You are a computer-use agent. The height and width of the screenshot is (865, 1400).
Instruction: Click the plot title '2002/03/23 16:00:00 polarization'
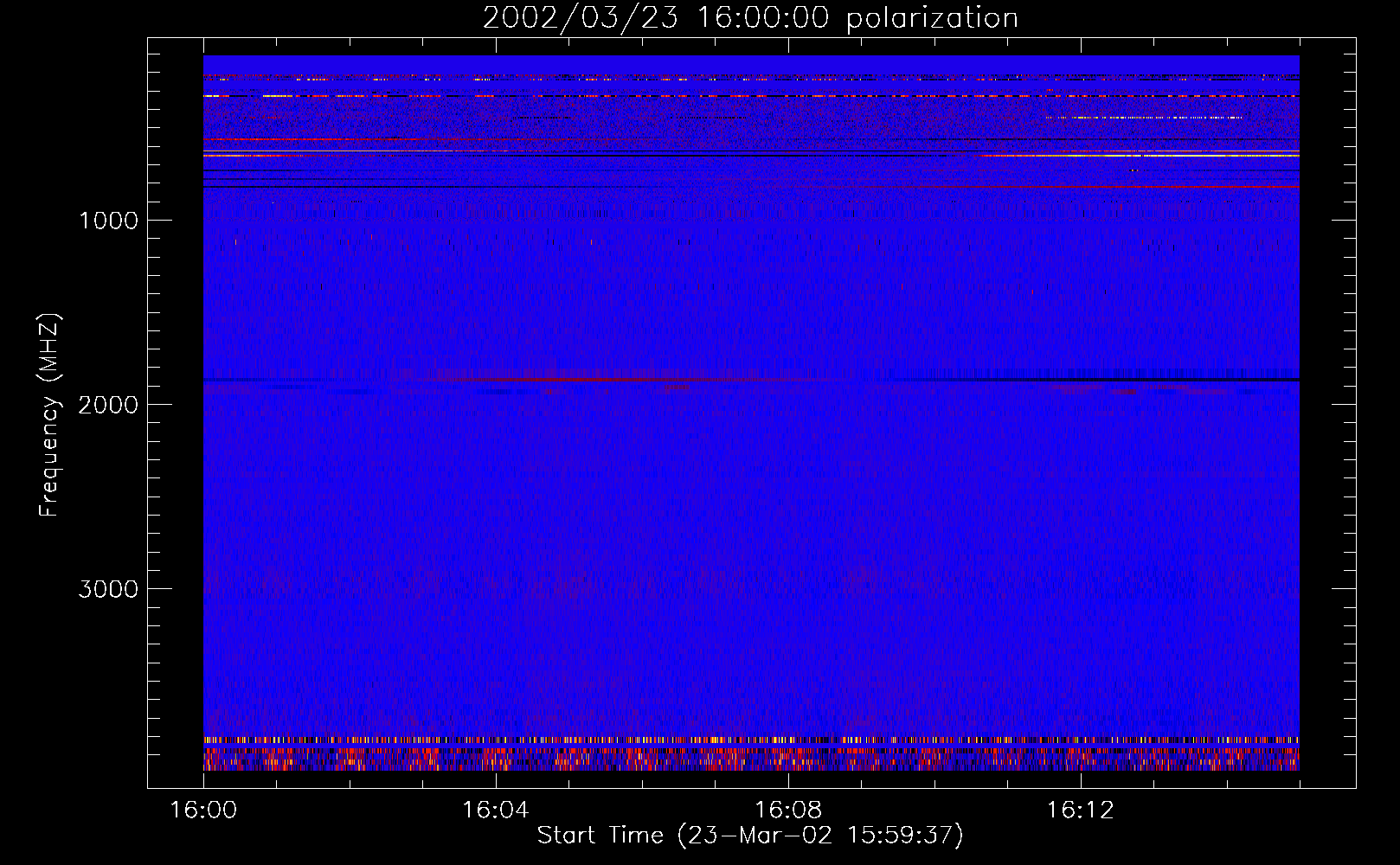point(750,18)
